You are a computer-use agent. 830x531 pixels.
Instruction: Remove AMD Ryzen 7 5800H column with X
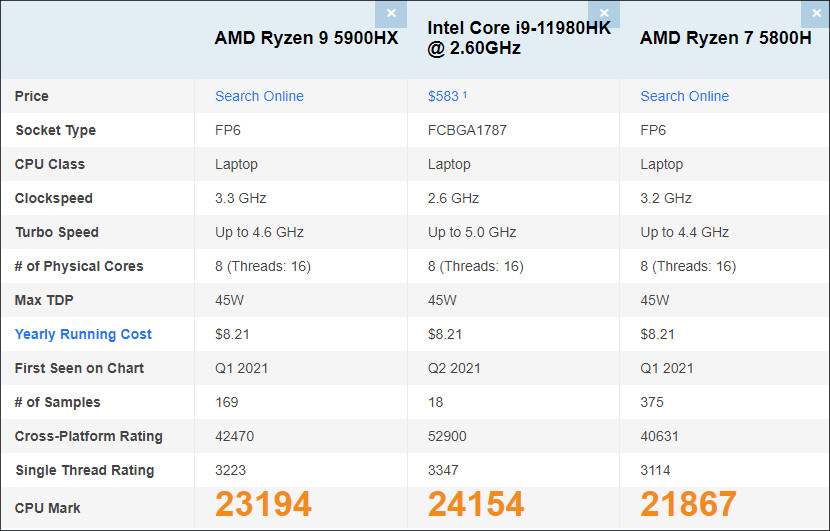tap(816, 14)
